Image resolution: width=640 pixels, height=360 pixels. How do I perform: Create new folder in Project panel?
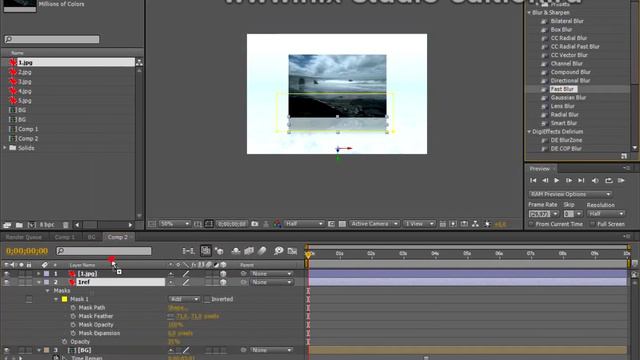point(19,225)
